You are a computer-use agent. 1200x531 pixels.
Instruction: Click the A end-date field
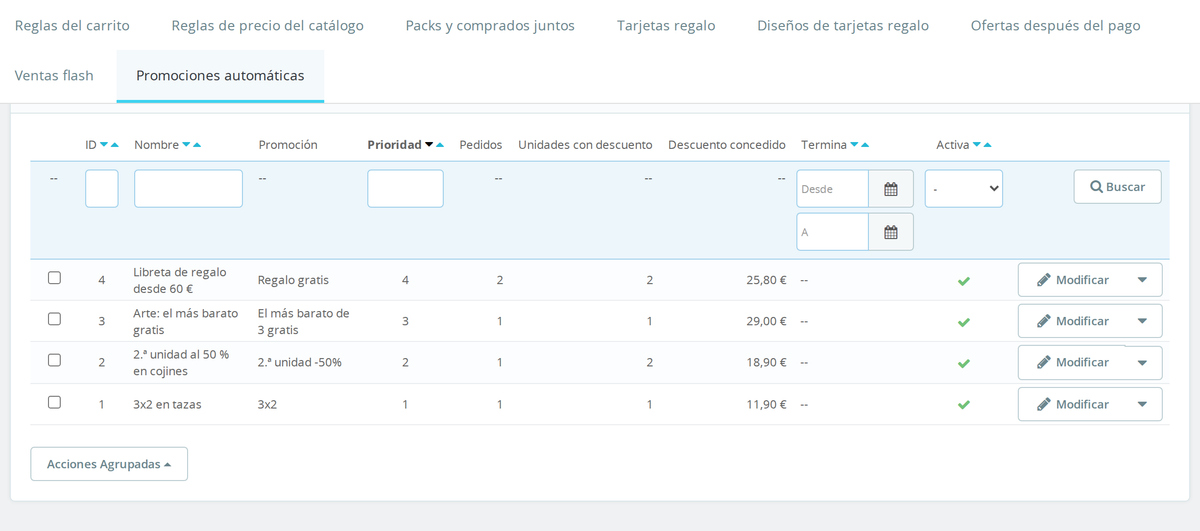pyautogui.click(x=833, y=232)
